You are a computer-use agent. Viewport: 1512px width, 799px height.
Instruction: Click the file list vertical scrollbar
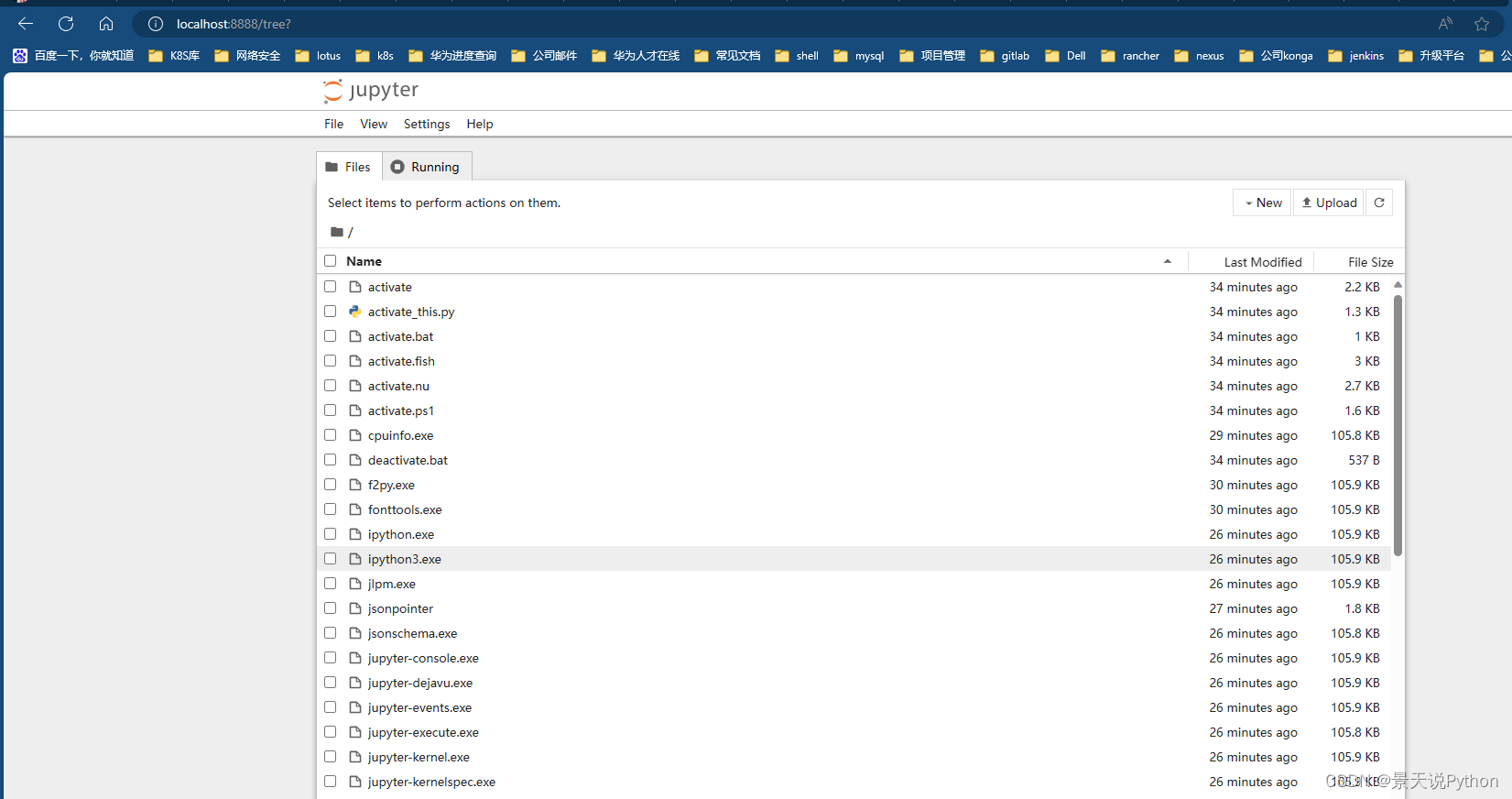coord(1398,424)
